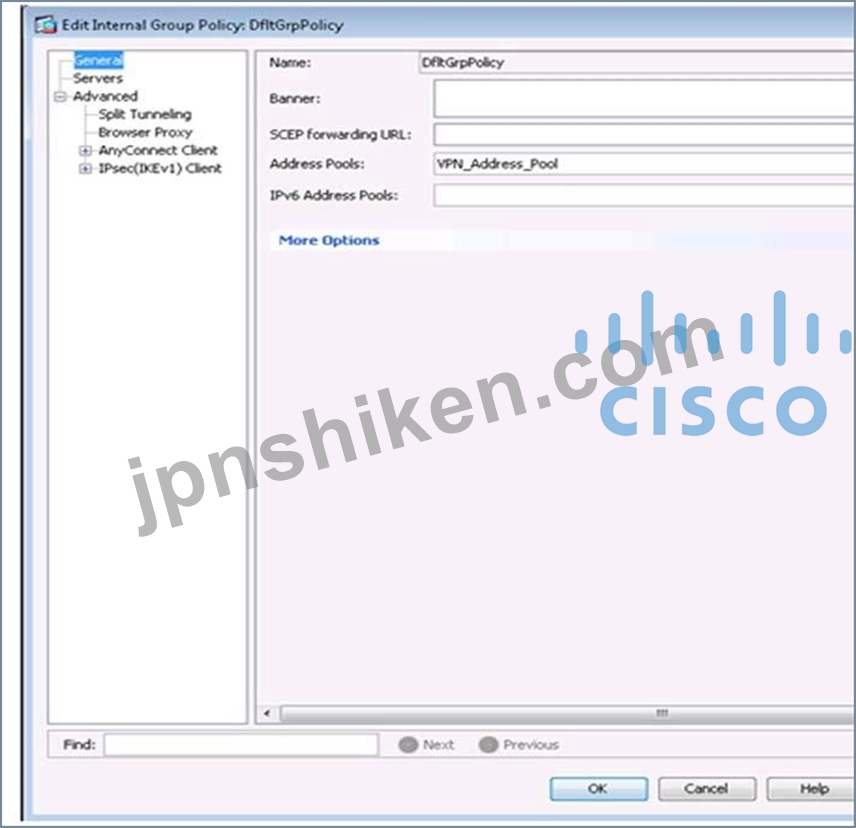Screen dimensions: 856x828
Task: Click the horizontal scrollbar thumb
Action: point(568,713)
